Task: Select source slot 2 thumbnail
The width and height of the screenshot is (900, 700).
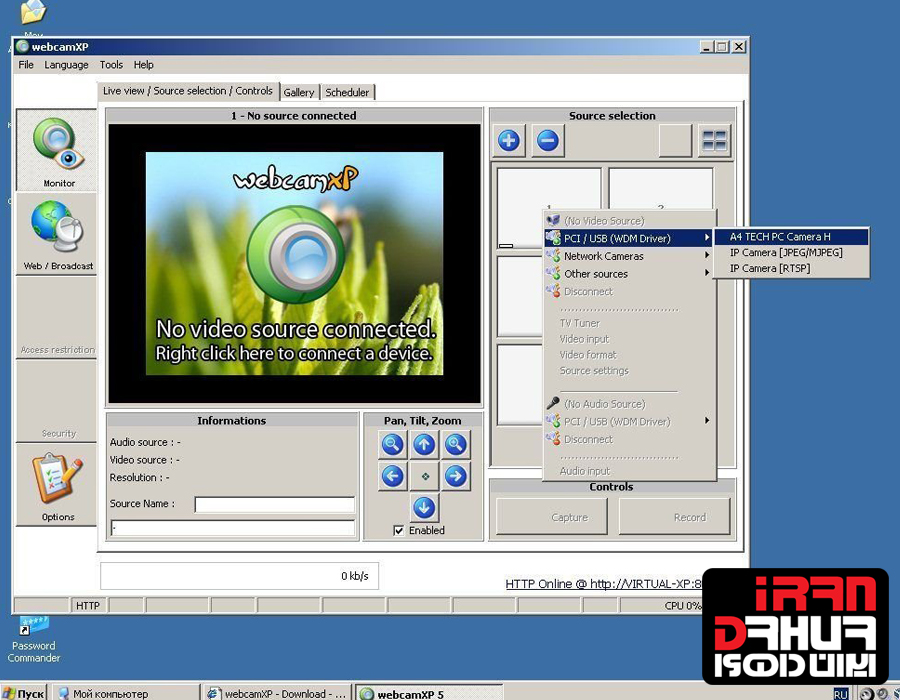Action: tap(661, 189)
